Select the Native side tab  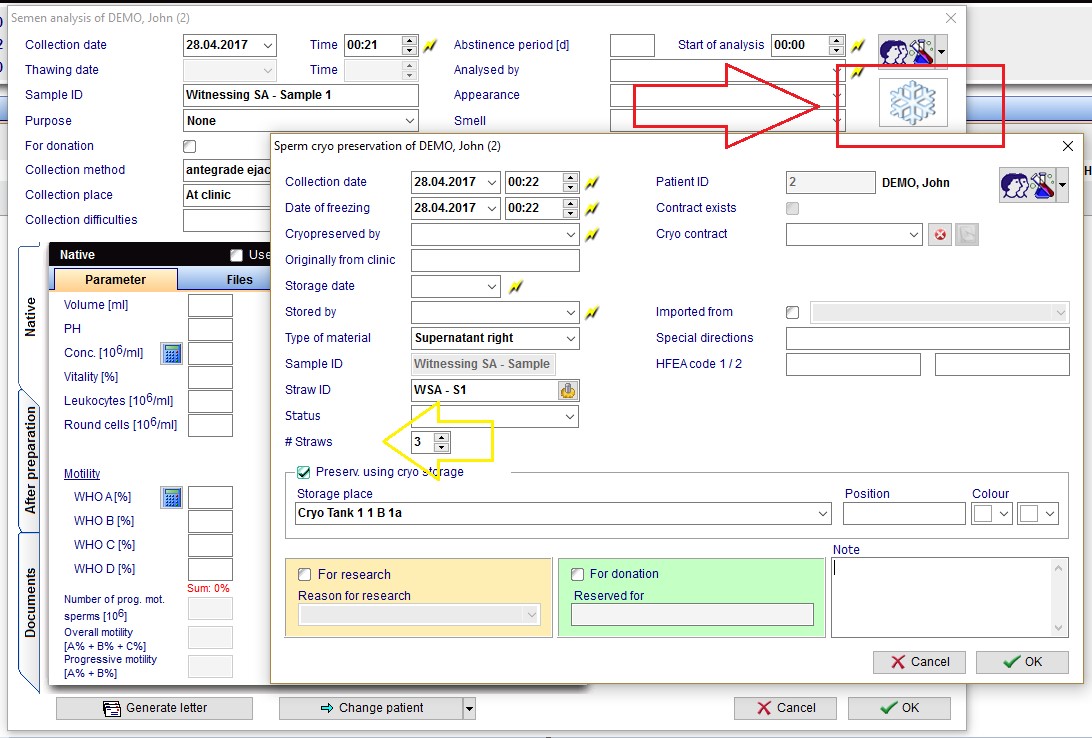tap(30, 316)
